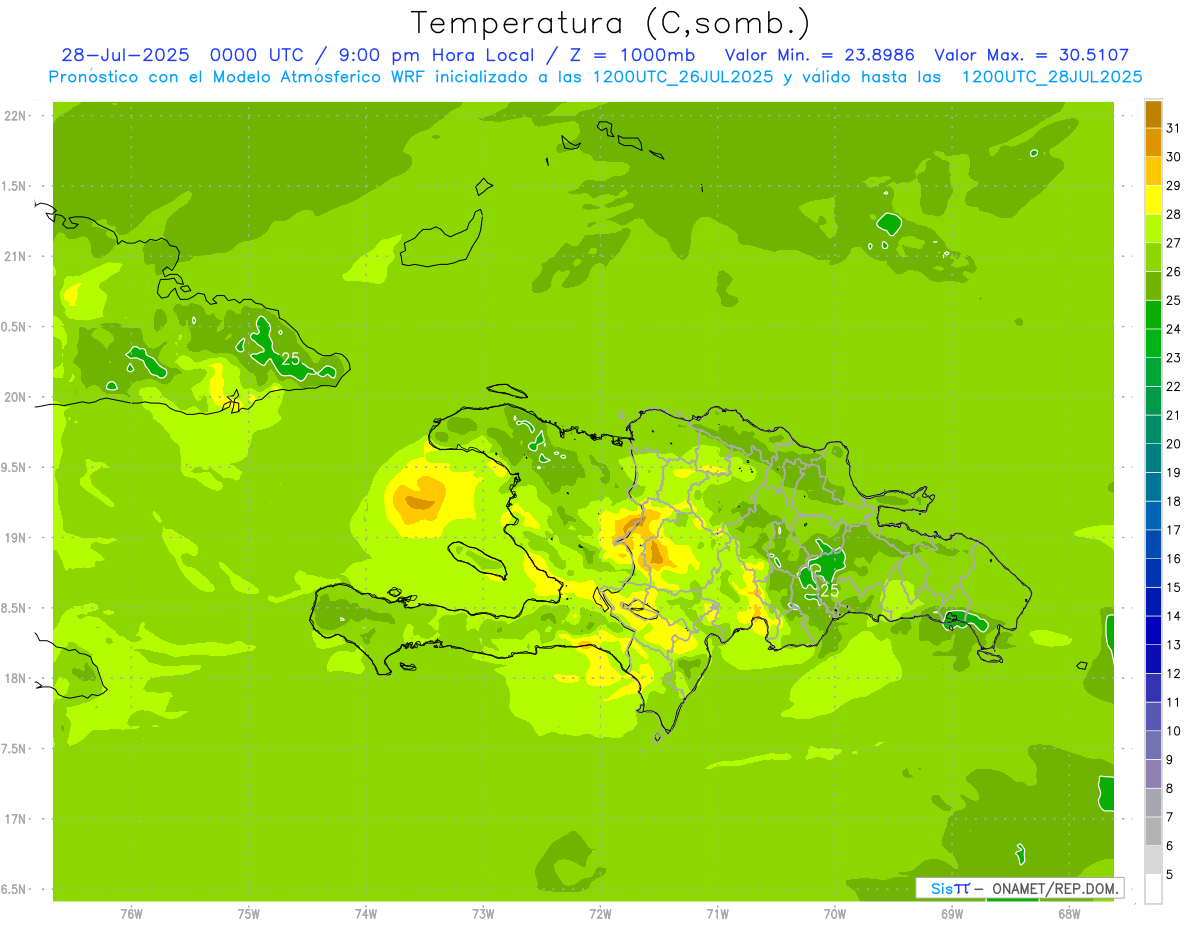Click the blue 'Sistπ' logo text

click(x=949, y=888)
